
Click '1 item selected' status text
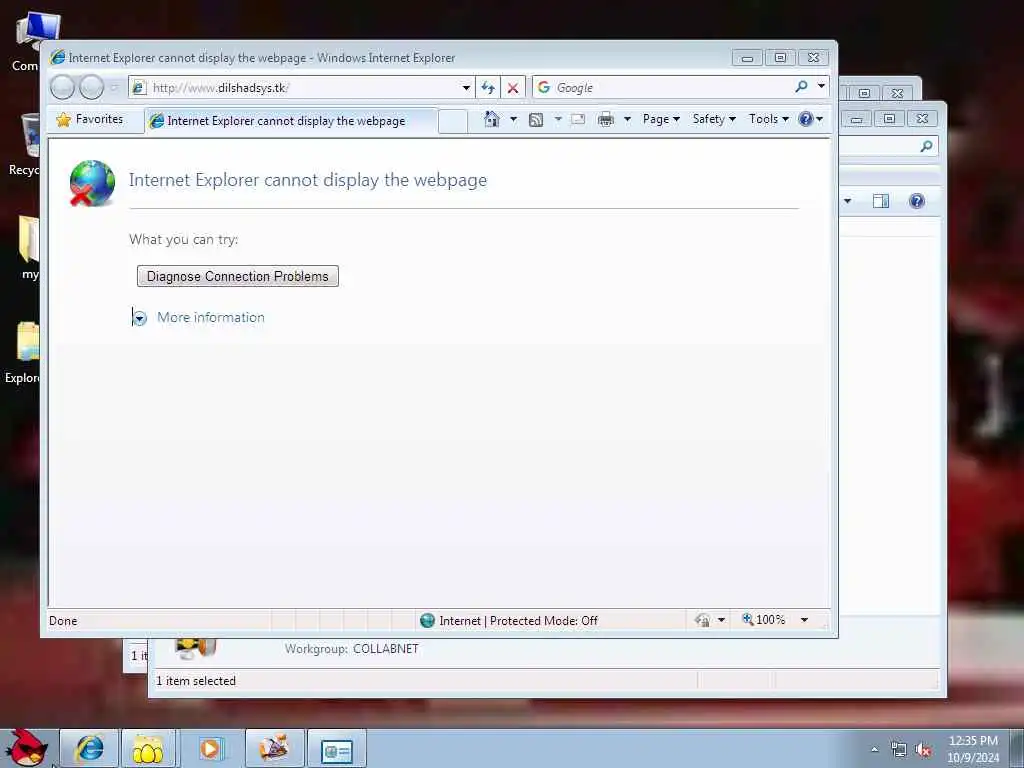coord(196,680)
